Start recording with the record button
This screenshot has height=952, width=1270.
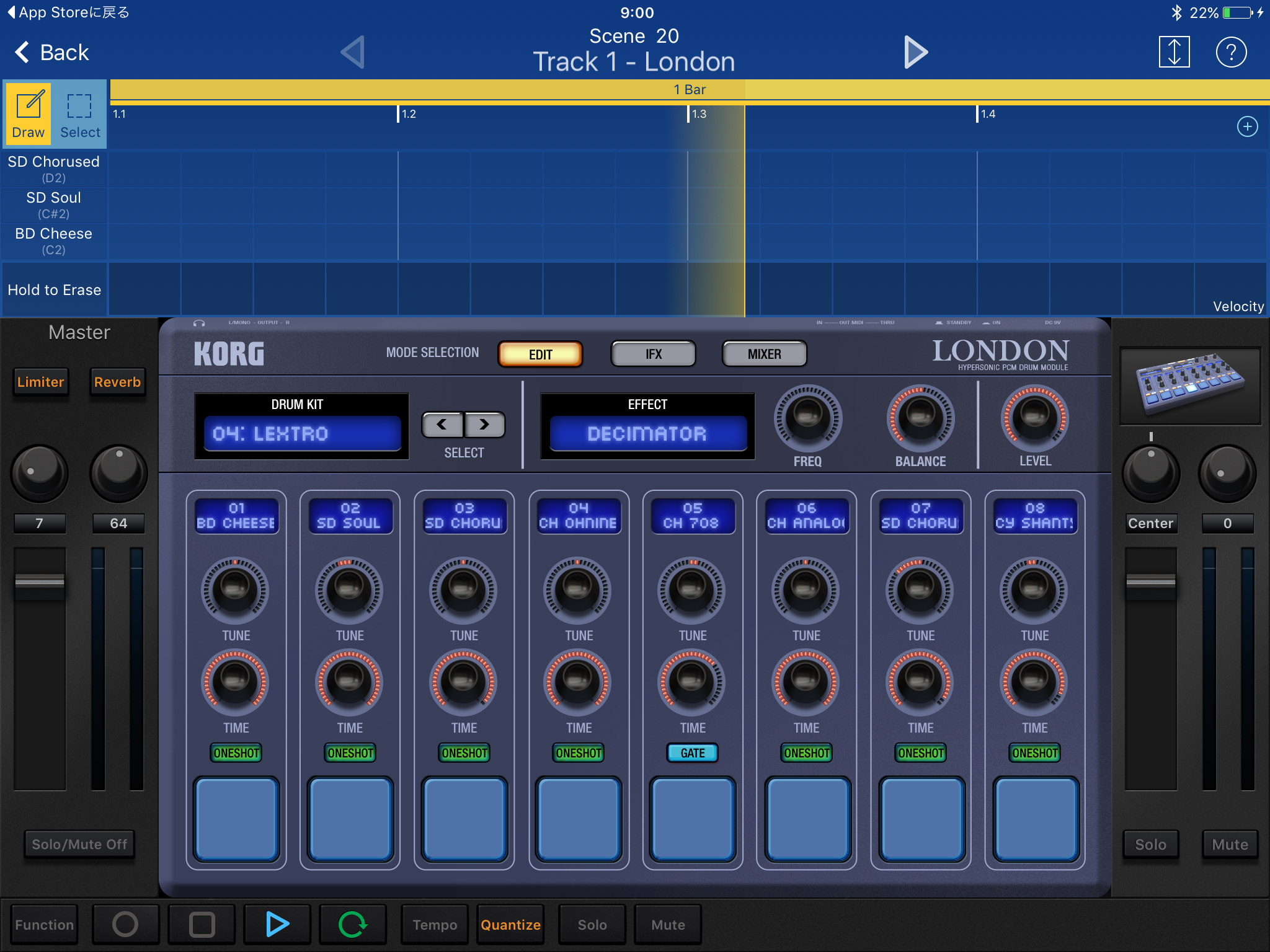click(x=125, y=924)
